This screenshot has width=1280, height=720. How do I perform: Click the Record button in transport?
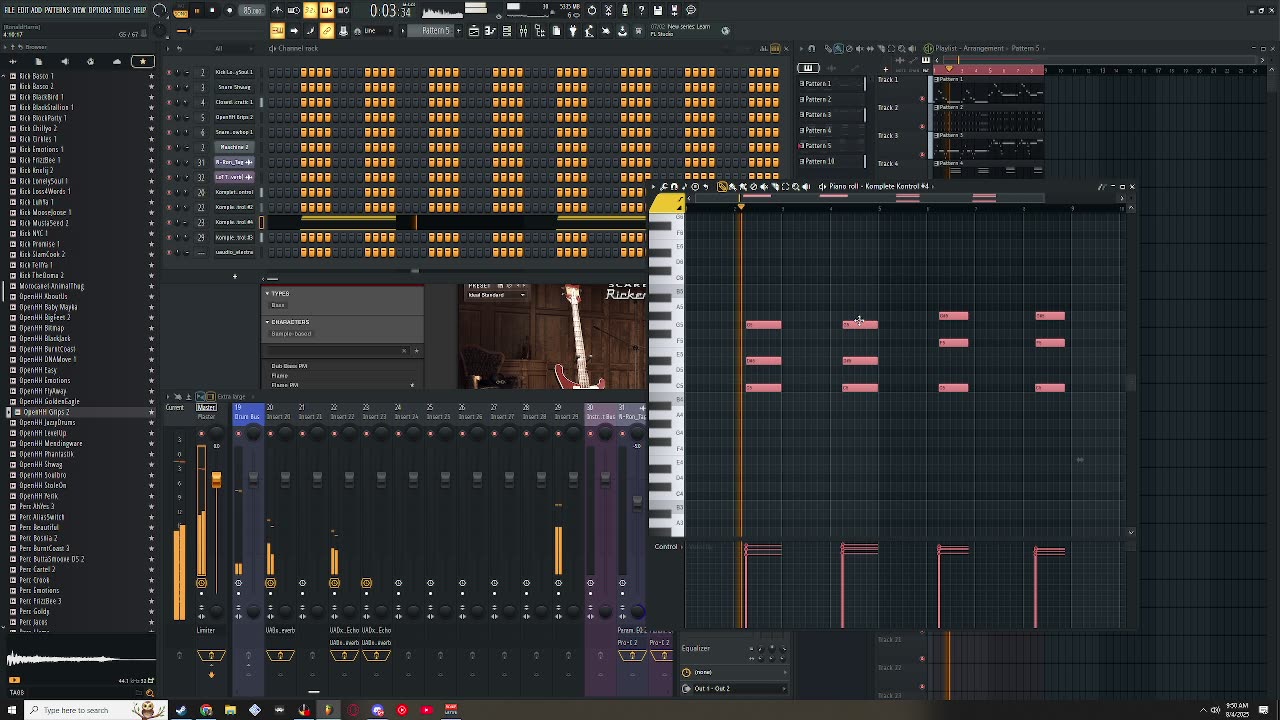click(229, 10)
